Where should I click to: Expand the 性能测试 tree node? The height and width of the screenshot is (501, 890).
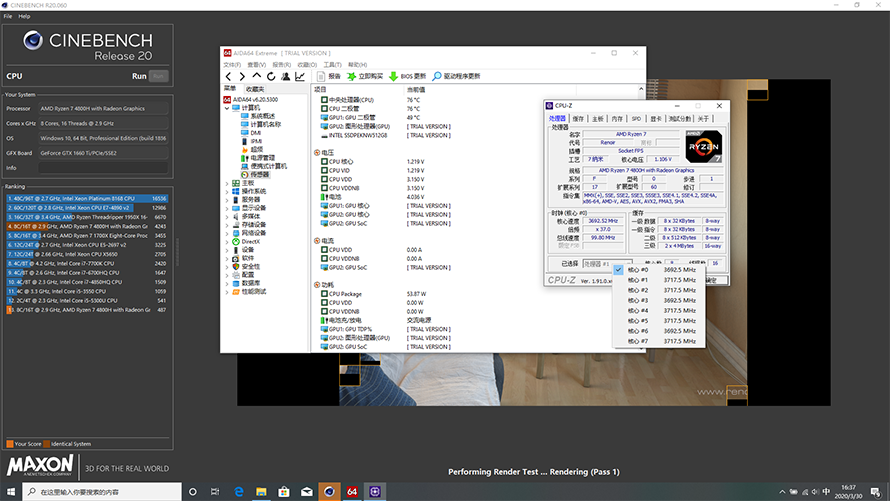[227, 292]
